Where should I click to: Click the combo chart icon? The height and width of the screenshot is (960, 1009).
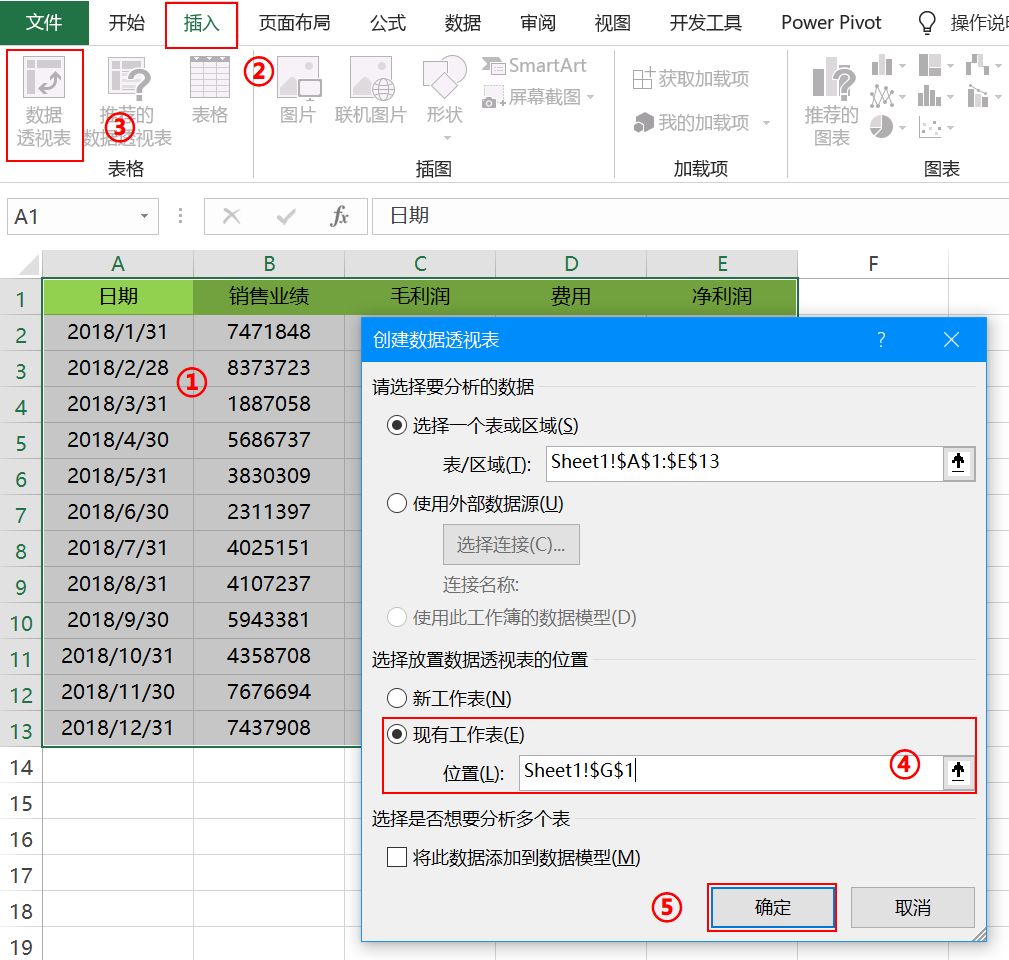(x=977, y=97)
